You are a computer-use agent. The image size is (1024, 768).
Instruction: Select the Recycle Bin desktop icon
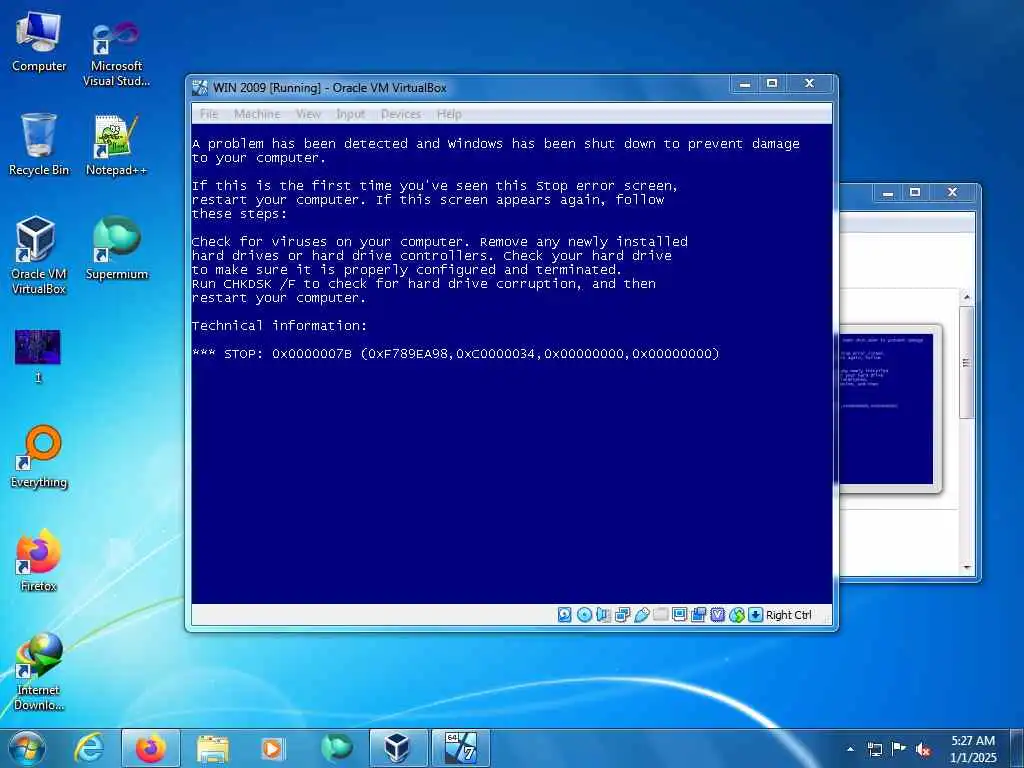[39, 145]
